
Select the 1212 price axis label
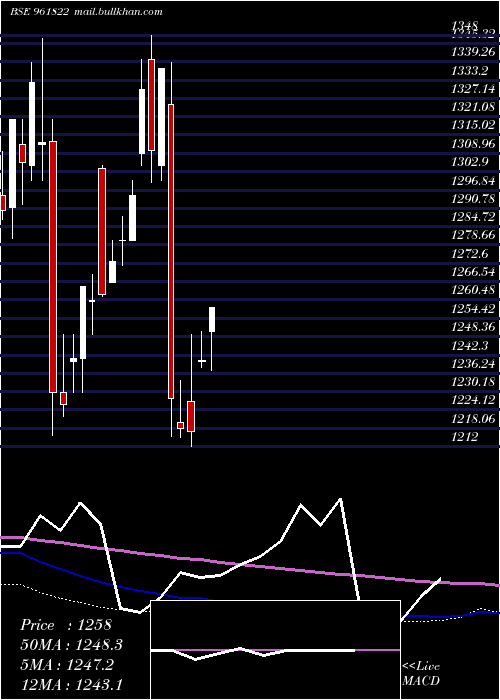point(465,437)
